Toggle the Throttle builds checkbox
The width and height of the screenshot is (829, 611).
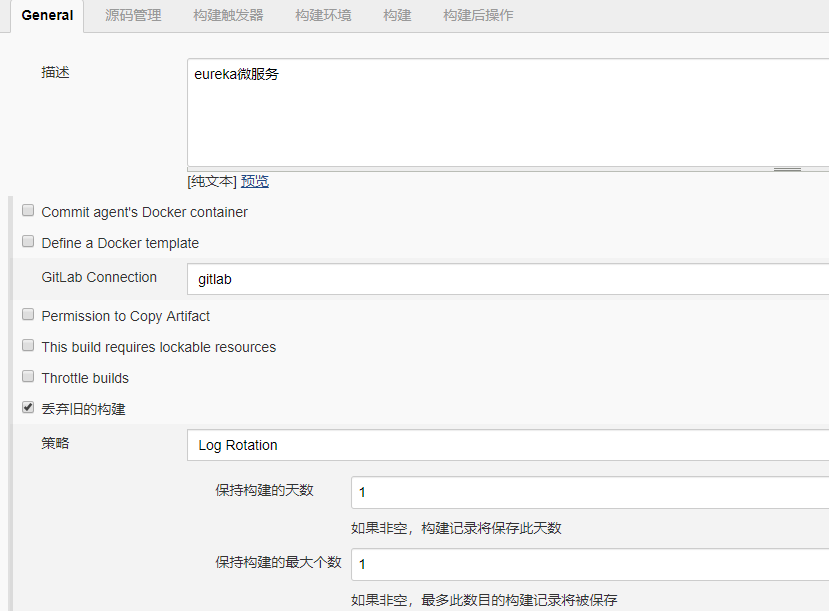click(x=28, y=376)
